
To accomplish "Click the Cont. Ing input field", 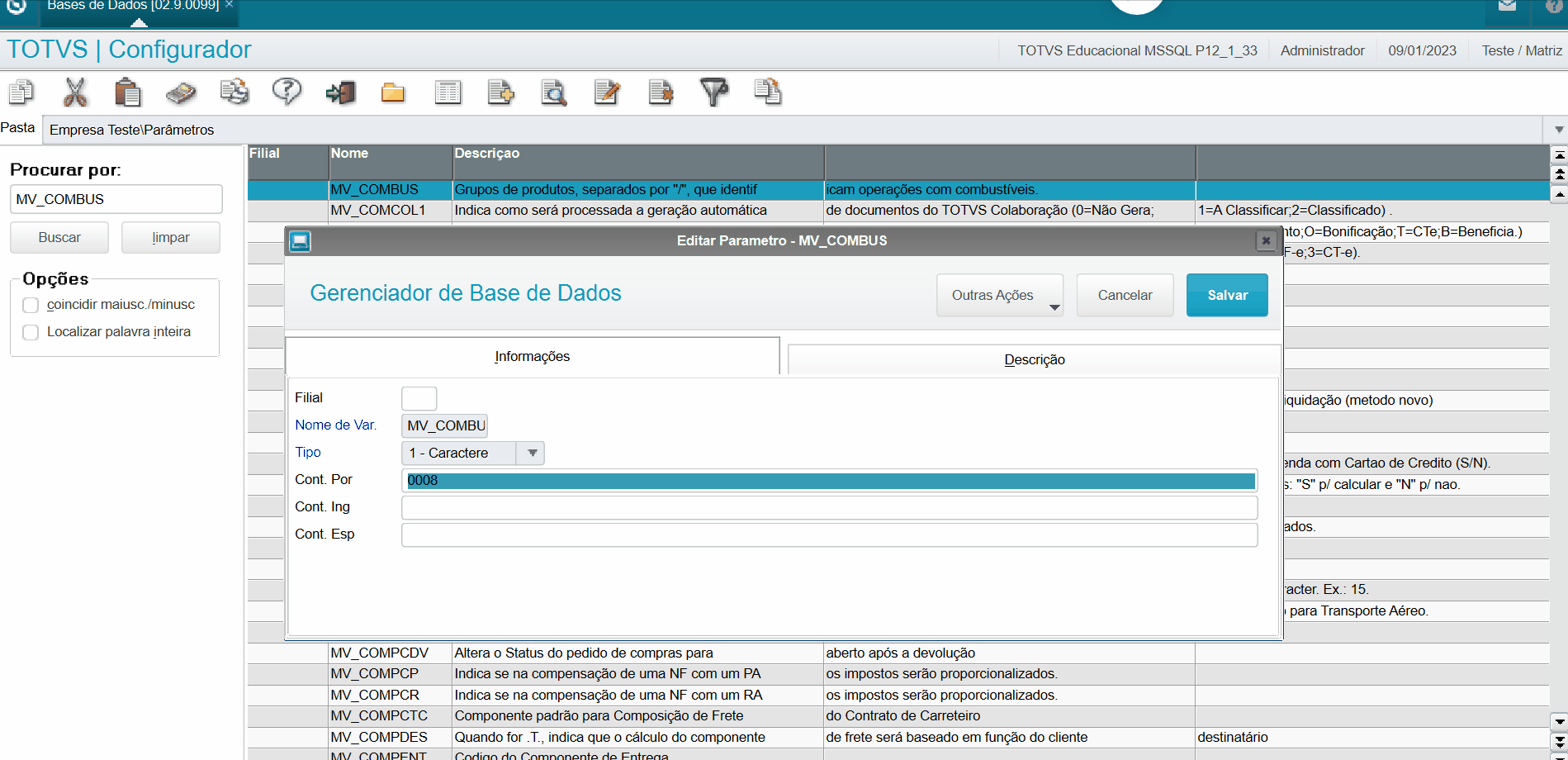I will click(x=829, y=507).
